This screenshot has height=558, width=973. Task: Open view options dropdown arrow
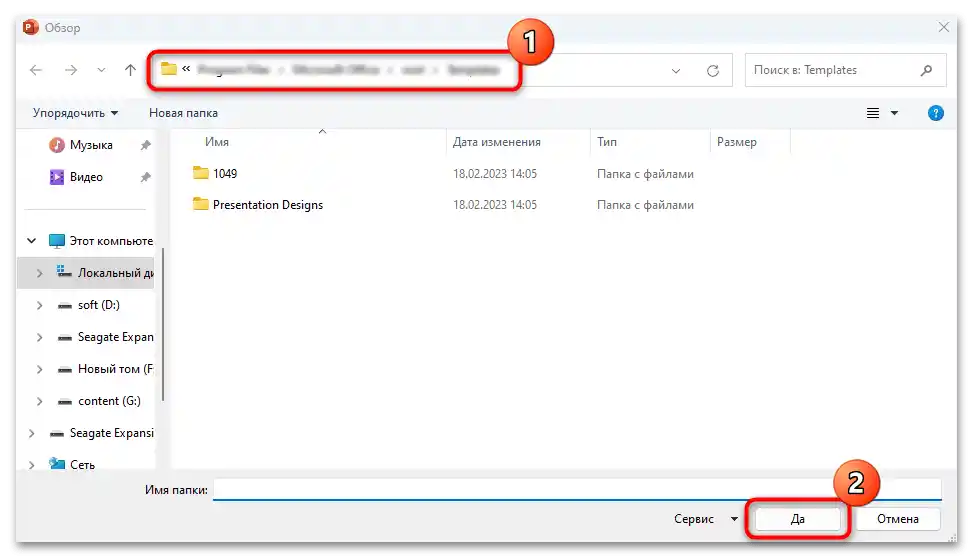[894, 113]
